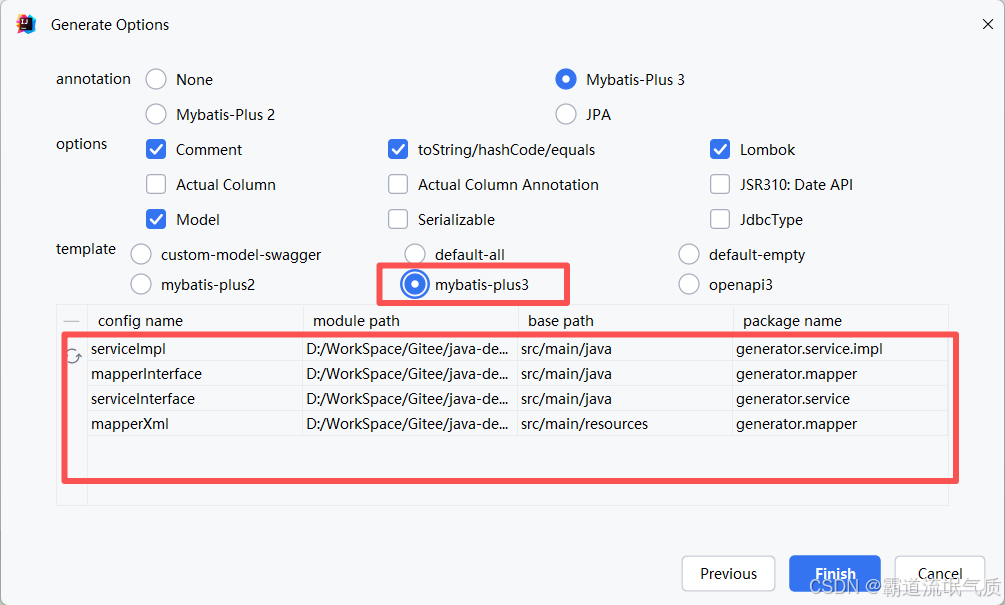This screenshot has width=1005, height=605.
Task: Click the refresh icon beside serviceImpl row
Action: coord(74,356)
